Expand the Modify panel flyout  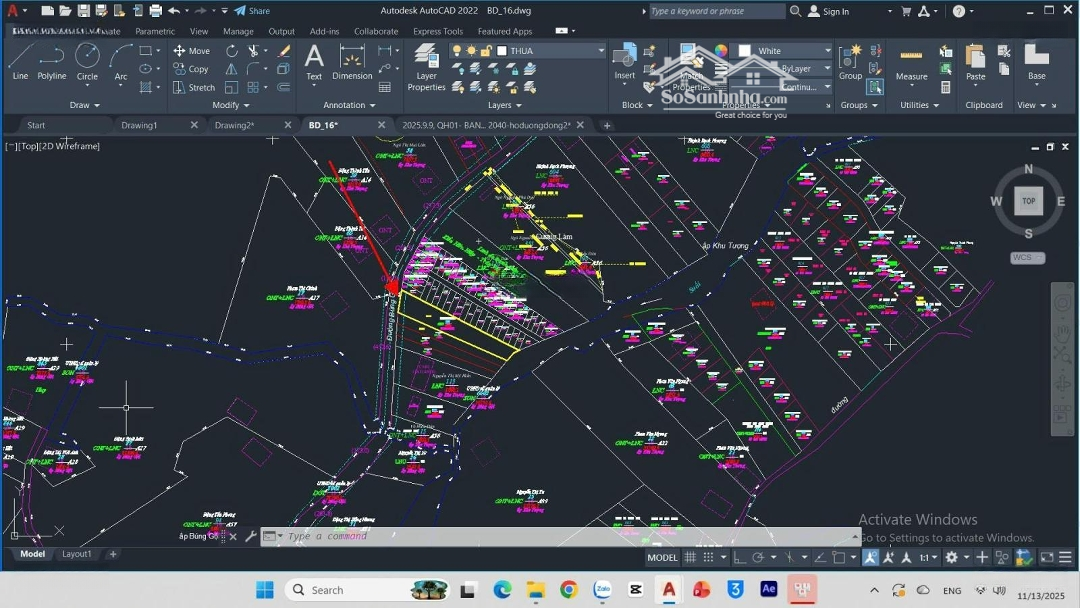pos(231,105)
